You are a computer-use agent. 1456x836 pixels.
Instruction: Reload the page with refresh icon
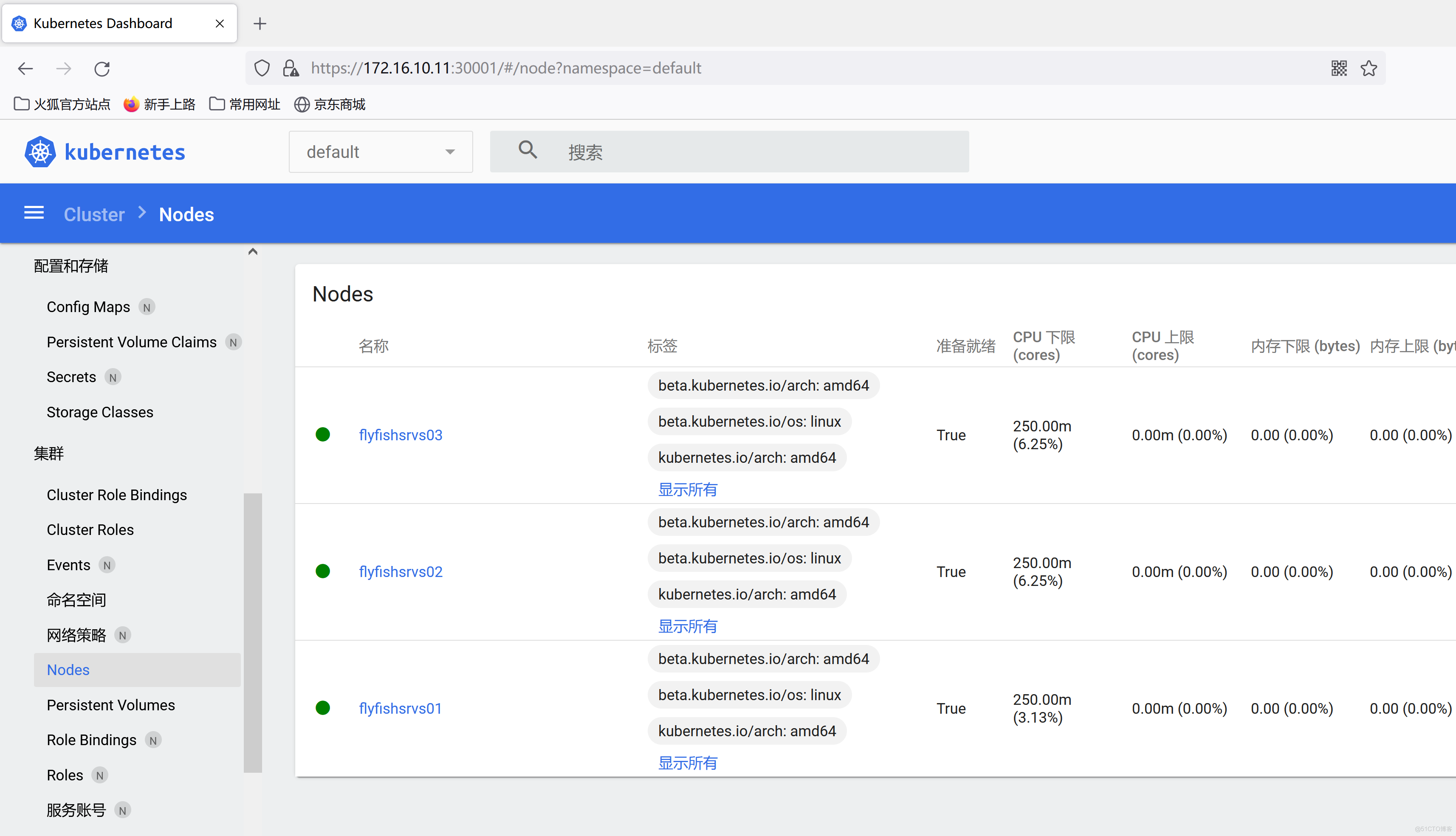pyautogui.click(x=102, y=69)
